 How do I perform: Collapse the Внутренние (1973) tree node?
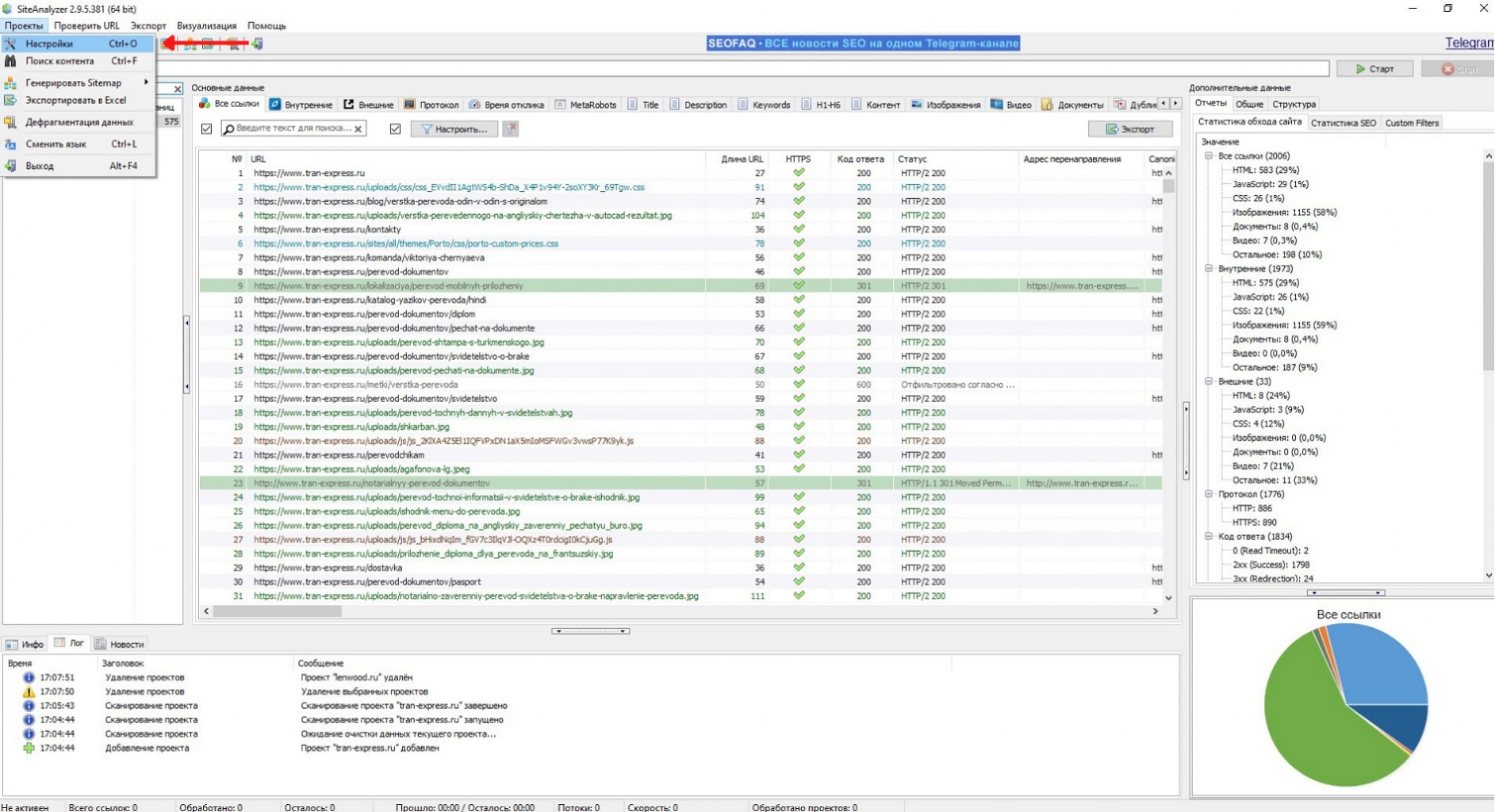tap(1209, 269)
